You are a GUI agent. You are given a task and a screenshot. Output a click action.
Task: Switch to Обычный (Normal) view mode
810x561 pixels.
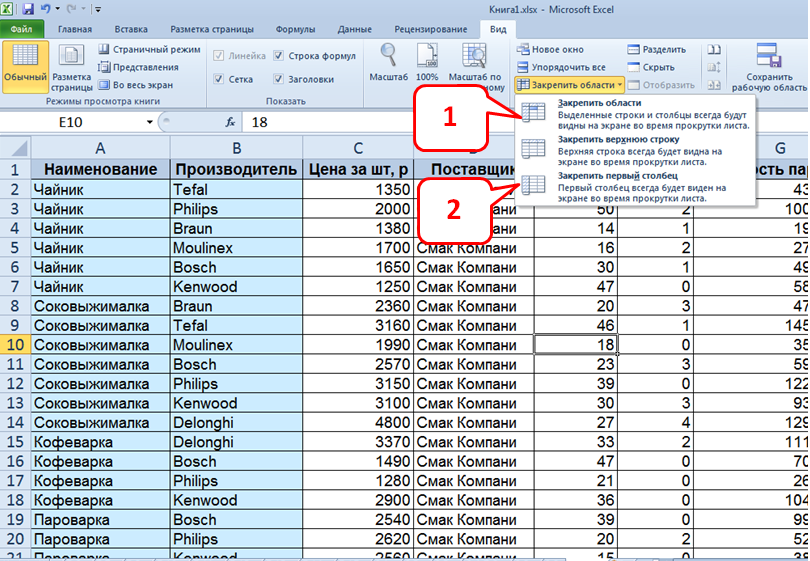pyautogui.click(x=24, y=66)
